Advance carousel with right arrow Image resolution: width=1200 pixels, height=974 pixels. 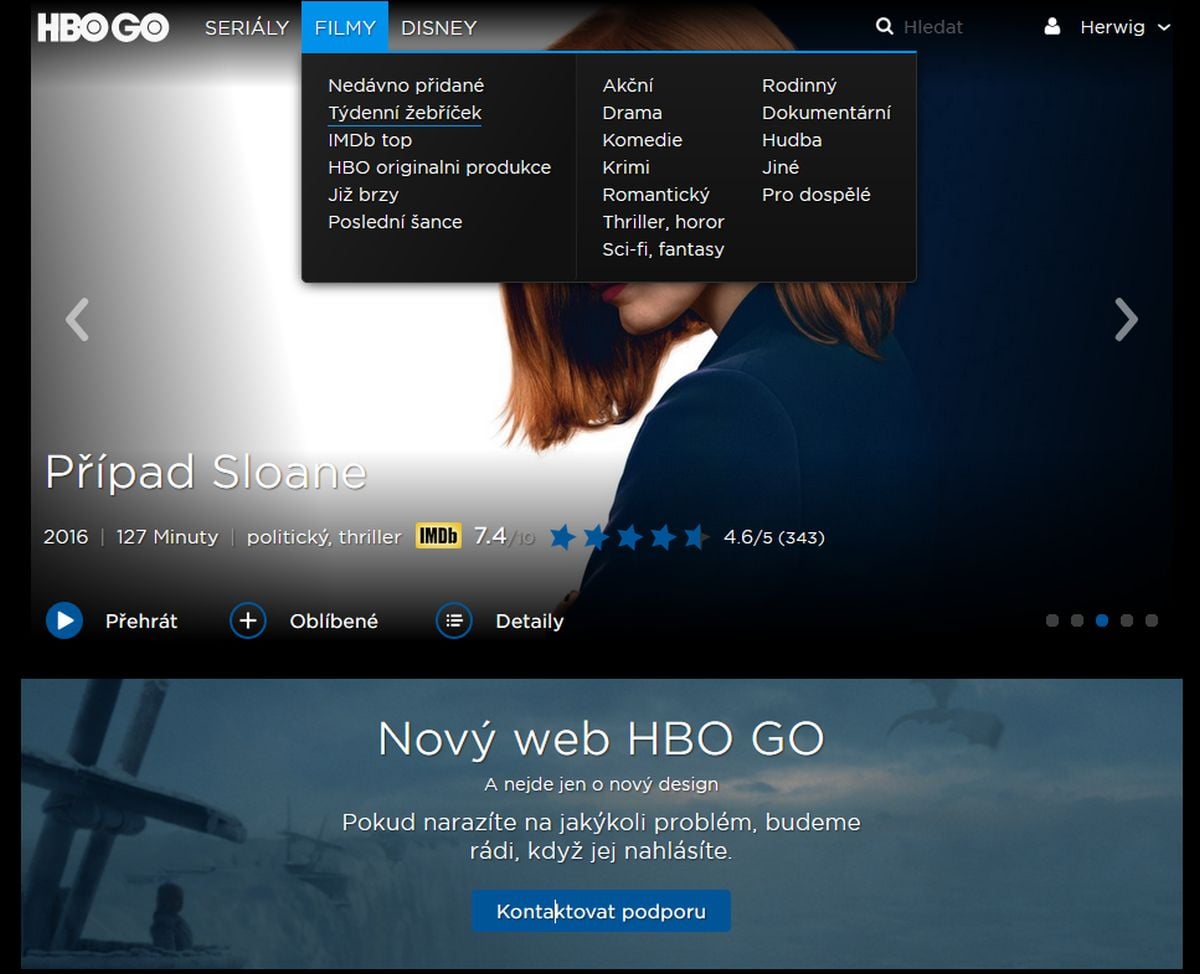[x=1126, y=319]
